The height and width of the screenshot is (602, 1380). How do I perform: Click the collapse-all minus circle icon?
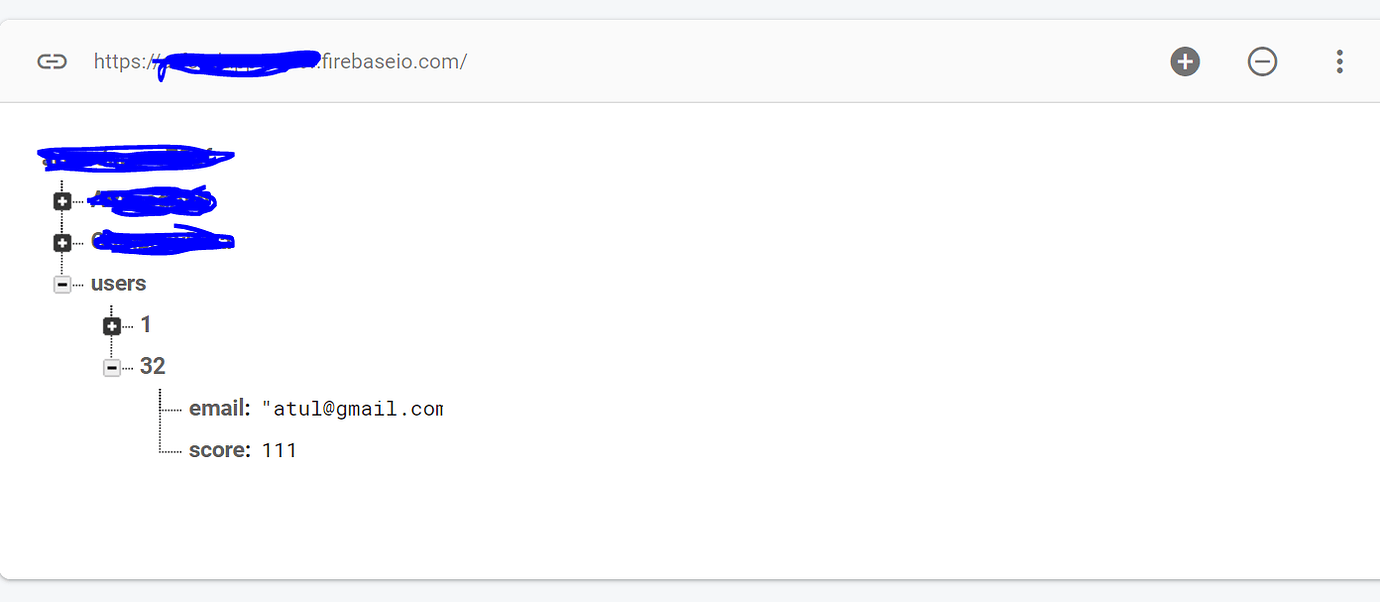(1262, 62)
